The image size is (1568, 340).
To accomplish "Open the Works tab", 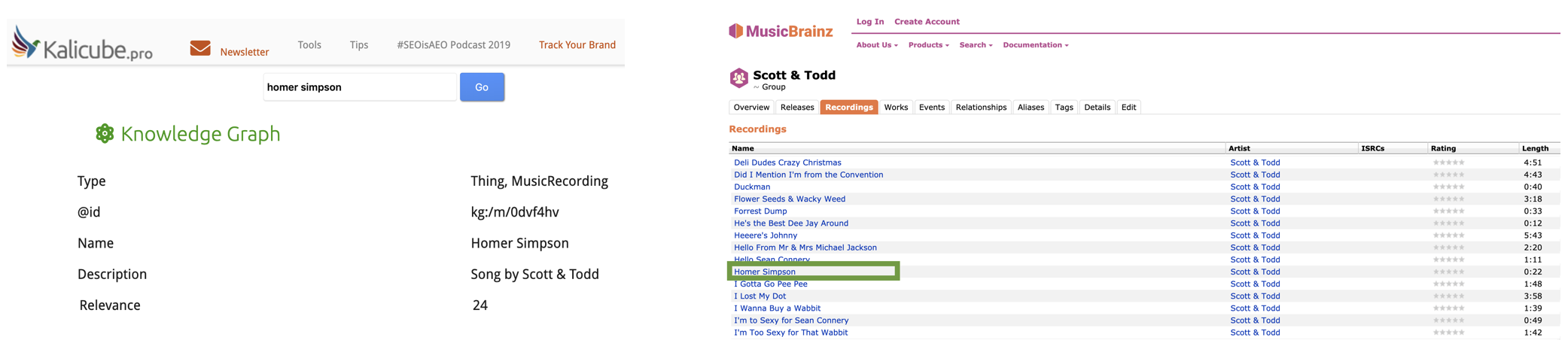I will 896,108.
